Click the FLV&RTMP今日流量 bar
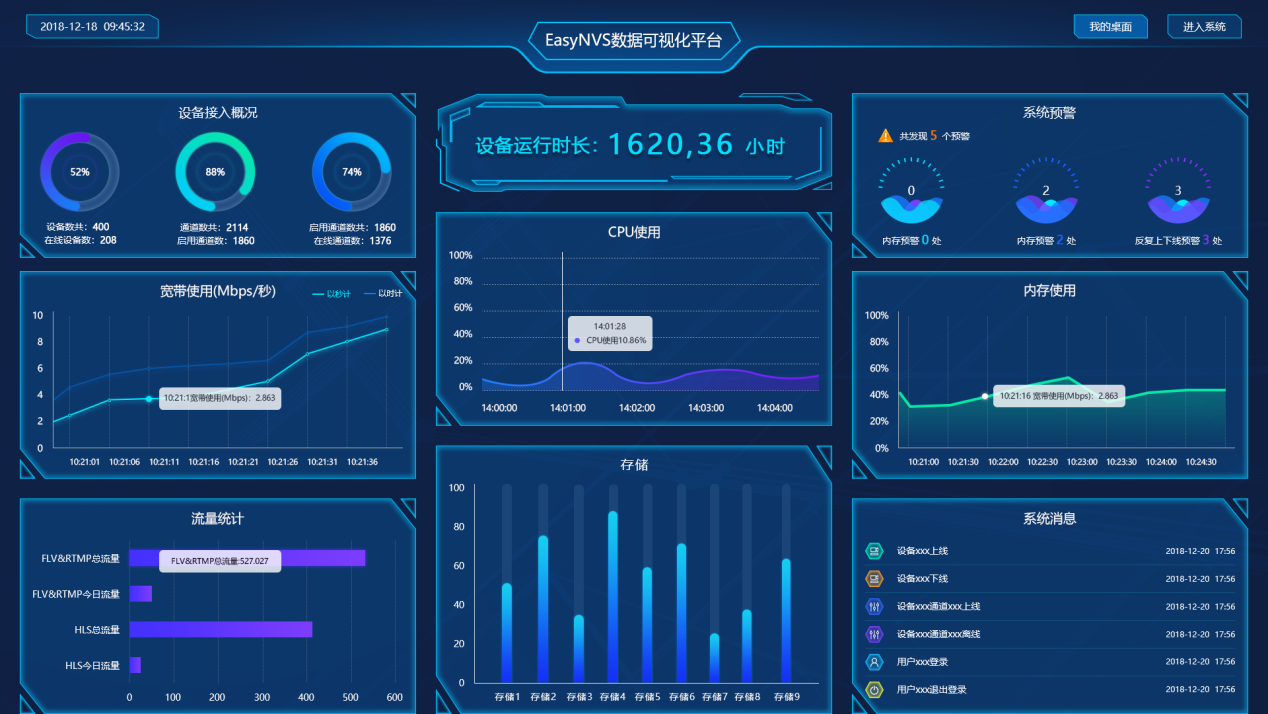 140,594
